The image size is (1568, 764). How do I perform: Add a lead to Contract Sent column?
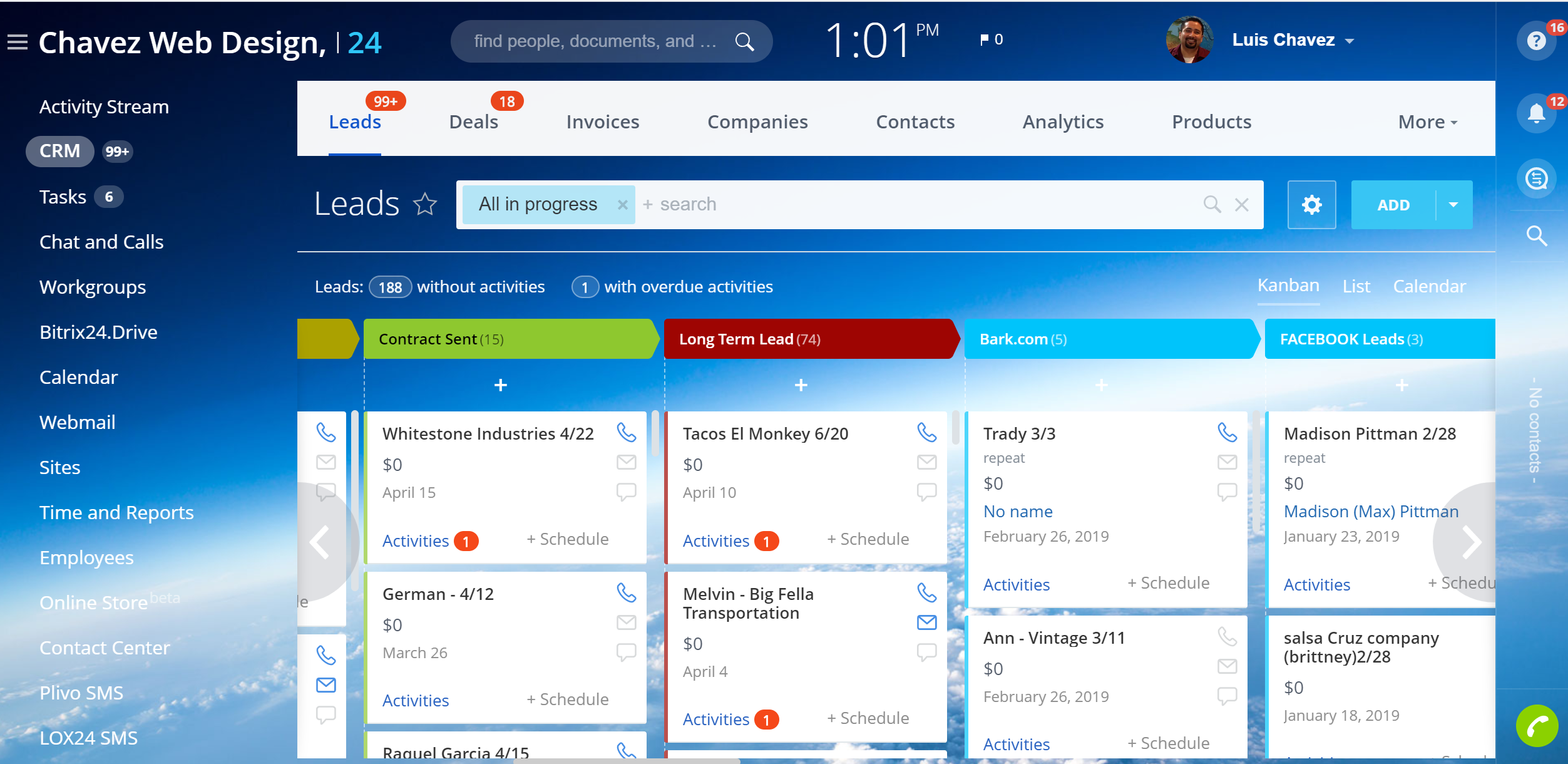click(x=500, y=385)
